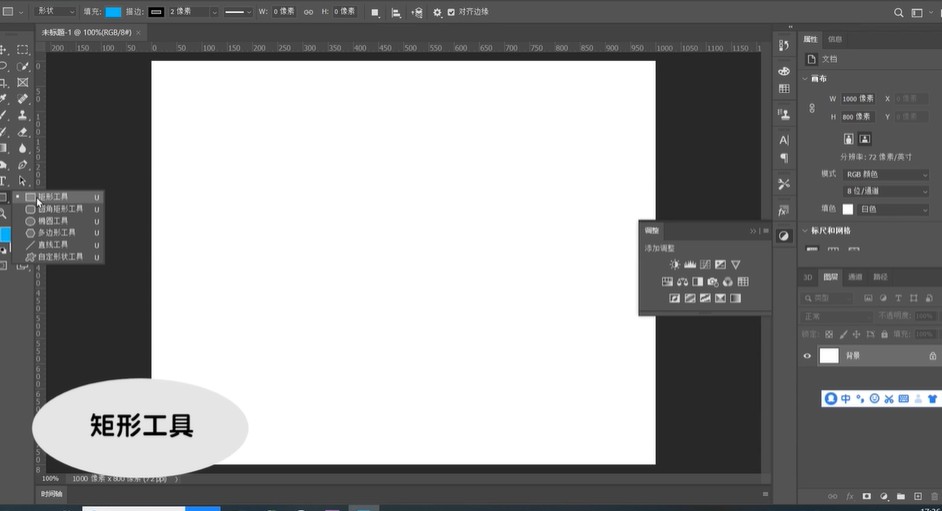This screenshot has height=511, width=942.
Task: Toggle lock all padlock icon
Action: tap(884, 334)
